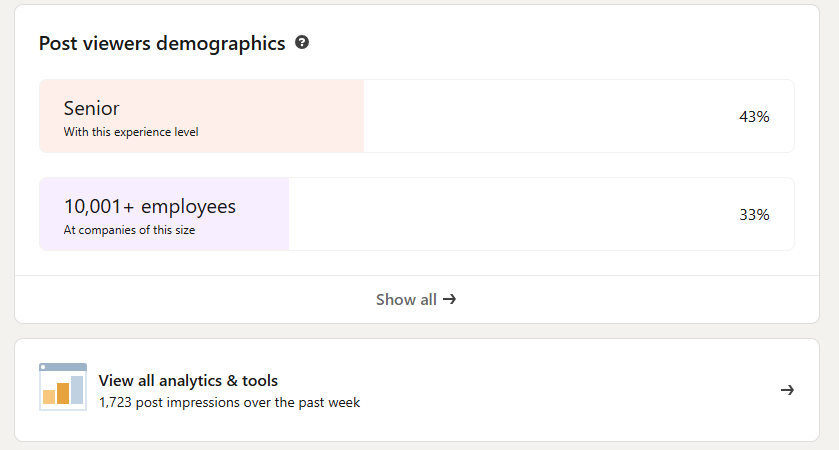The width and height of the screenshot is (839, 450).
Task: Click 'At companies of this size' subtitle
Action: 129,230
